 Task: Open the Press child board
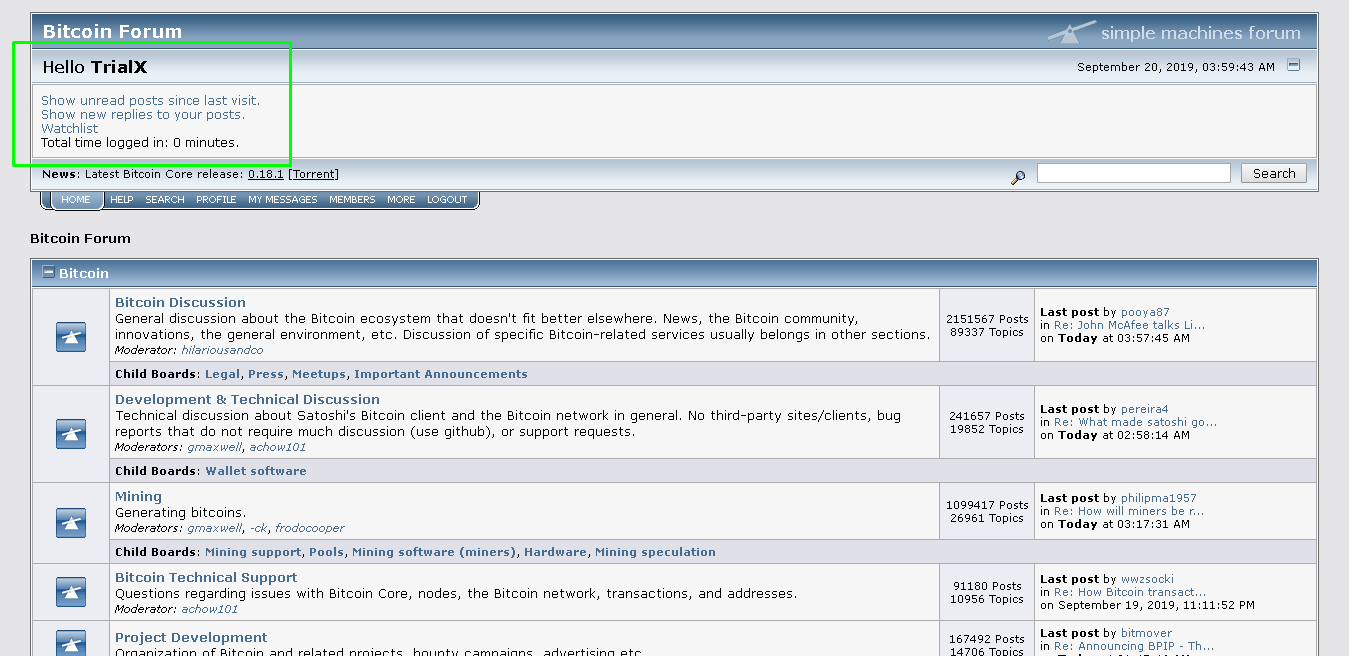click(266, 374)
